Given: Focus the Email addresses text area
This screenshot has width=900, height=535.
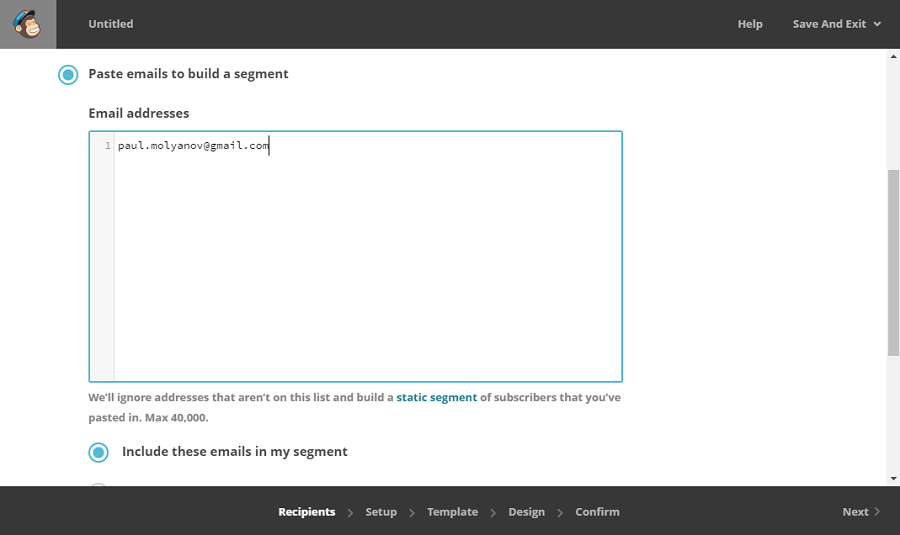Looking at the screenshot, I should (x=355, y=256).
